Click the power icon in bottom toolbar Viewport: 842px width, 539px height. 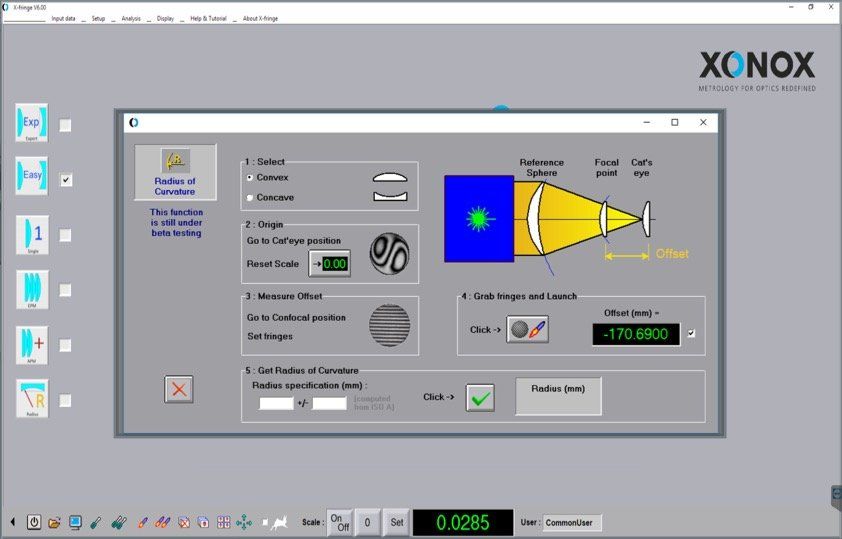34,522
